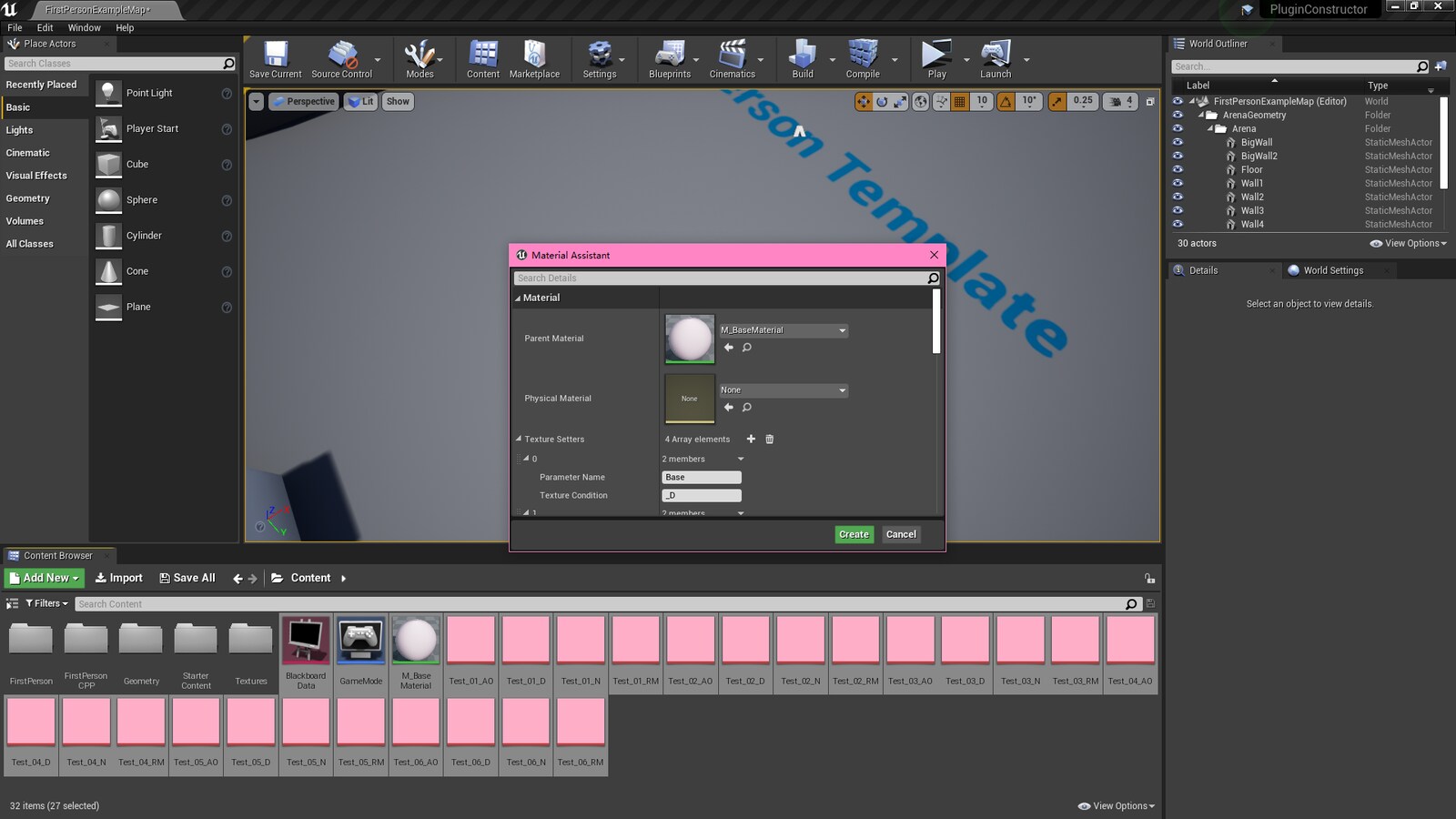The image size is (1456, 819).
Task: Open the Marketplace from the toolbar
Action: (534, 58)
